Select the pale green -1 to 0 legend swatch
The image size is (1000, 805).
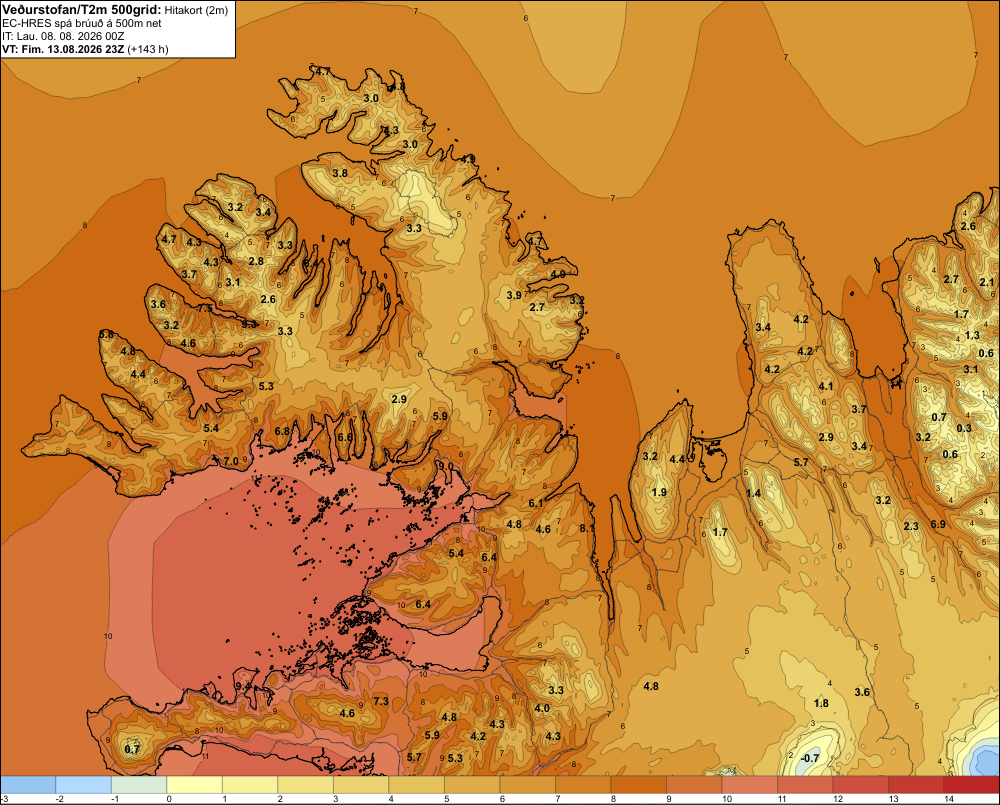coord(139,785)
